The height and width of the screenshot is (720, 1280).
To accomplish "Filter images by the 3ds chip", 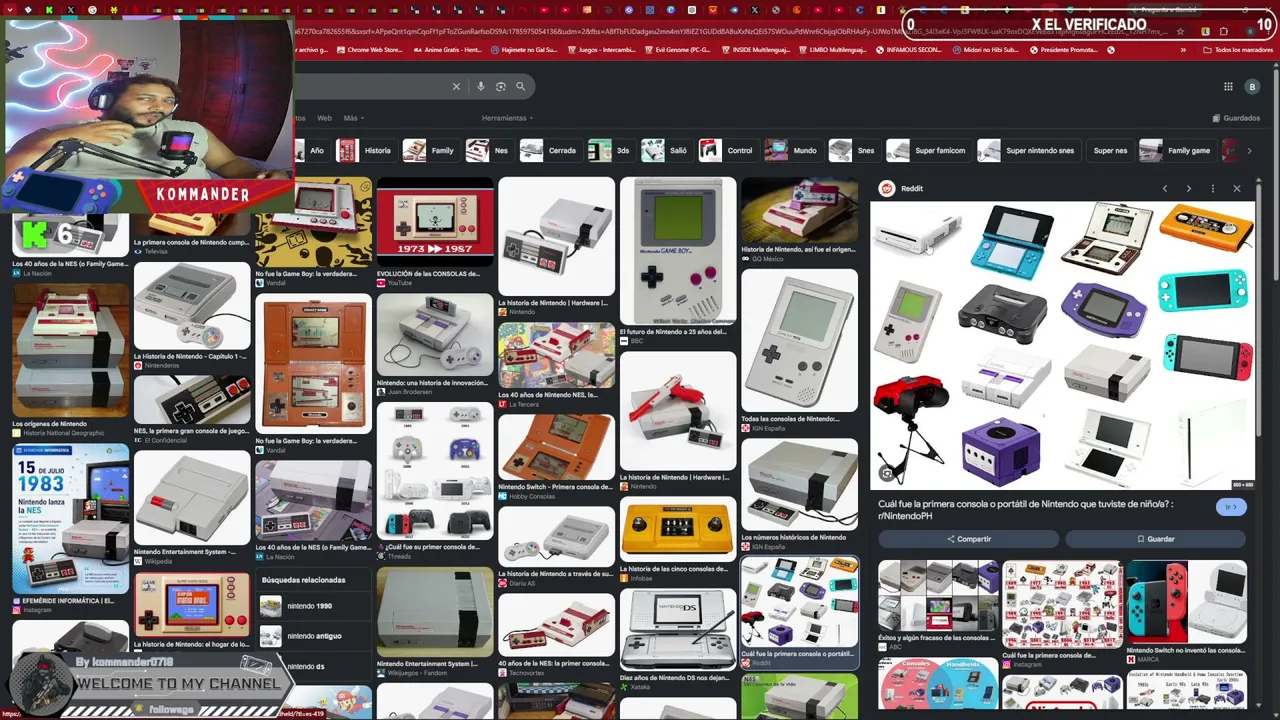I will tap(610, 151).
